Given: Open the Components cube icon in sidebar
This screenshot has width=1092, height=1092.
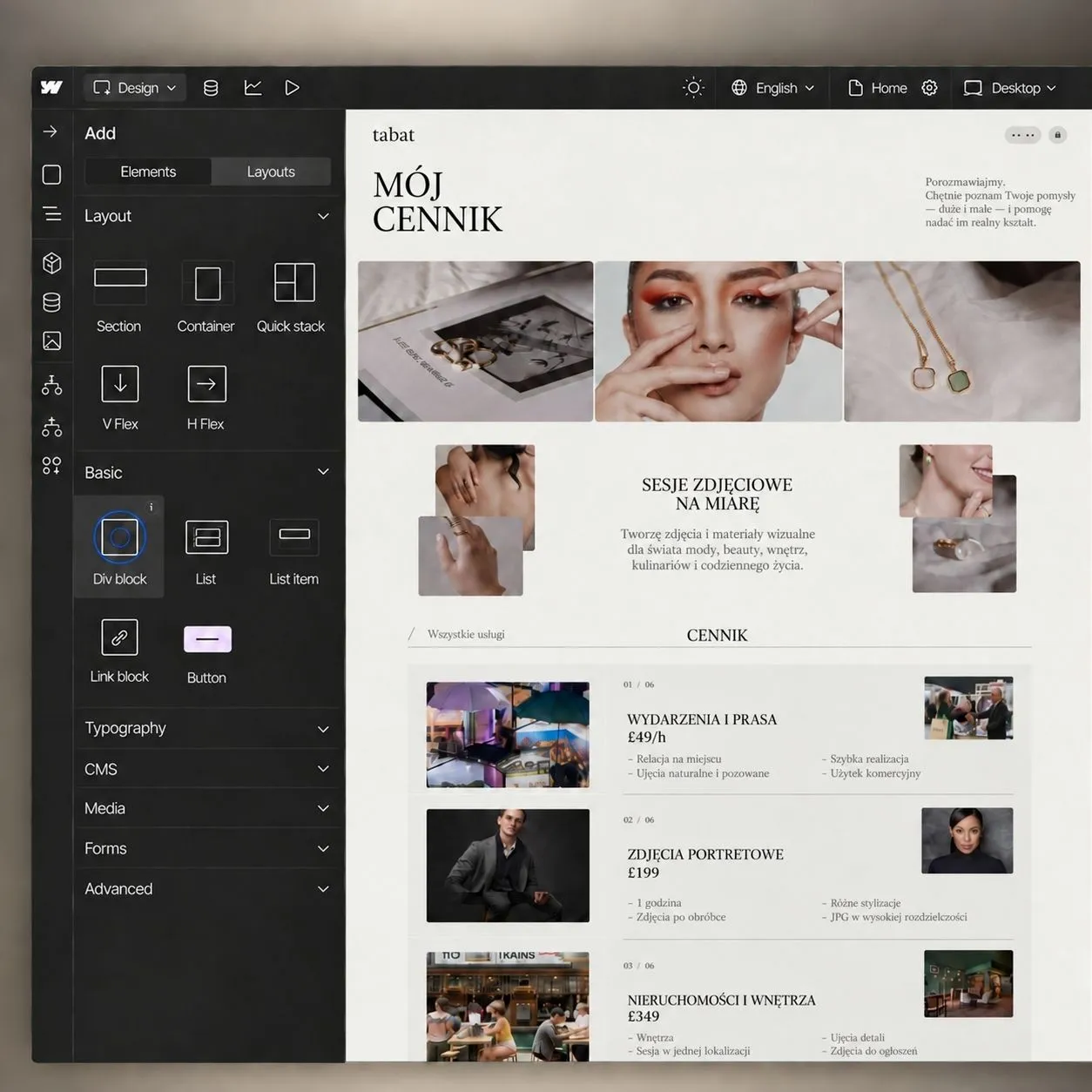Looking at the screenshot, I should [x=52, y=263].
